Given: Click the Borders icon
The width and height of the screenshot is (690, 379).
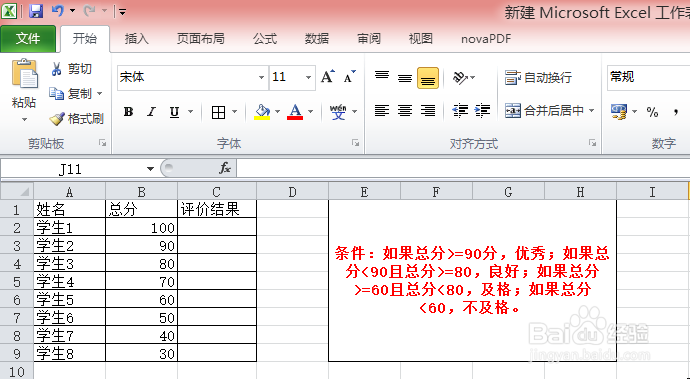Looking at the screenshot, I should click(x=218, y=112).
